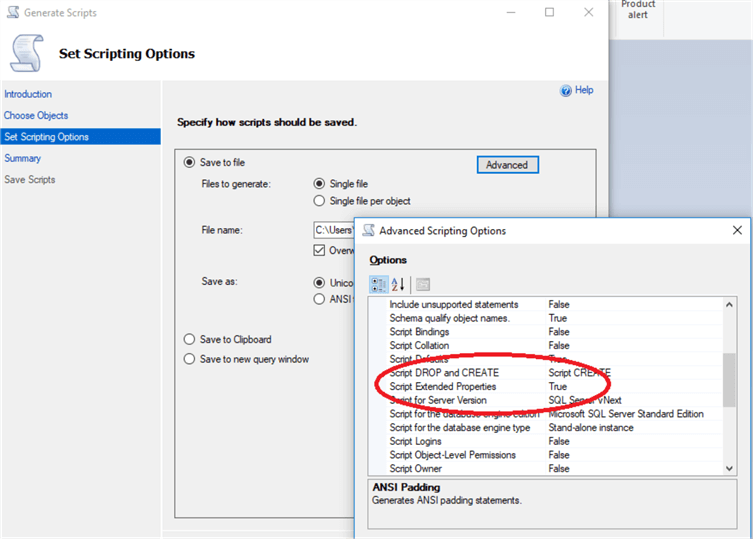Click the Help question mark icon
Viewport: 753px width, 539px height.
point(566,91)
